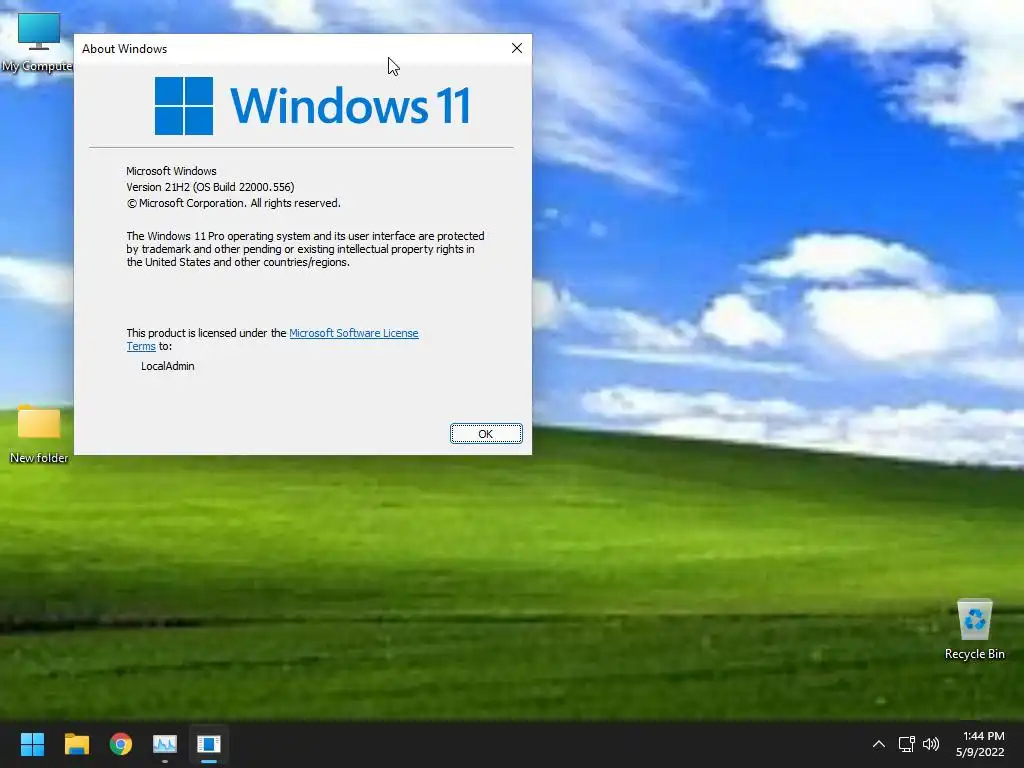Viewport: 1024px width, 768px height.
Task: Open the volume speaker tray icon
Action: point(931,744)
